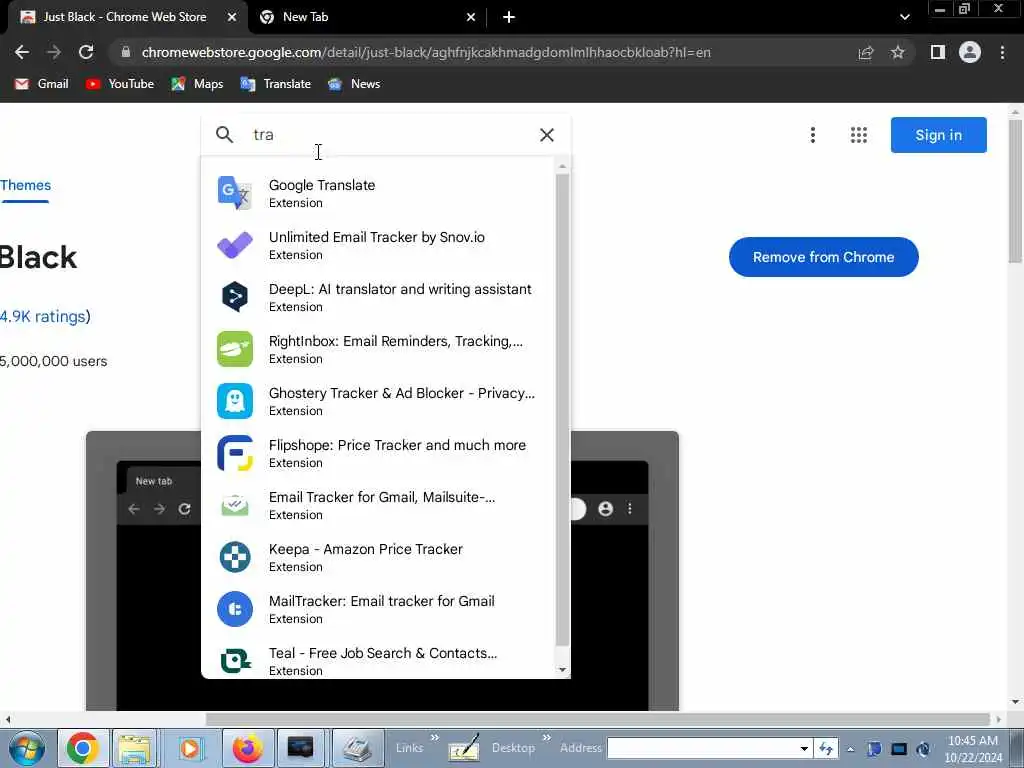
Task: Open Firefox from the taskbar
Action: pos(247,748)
